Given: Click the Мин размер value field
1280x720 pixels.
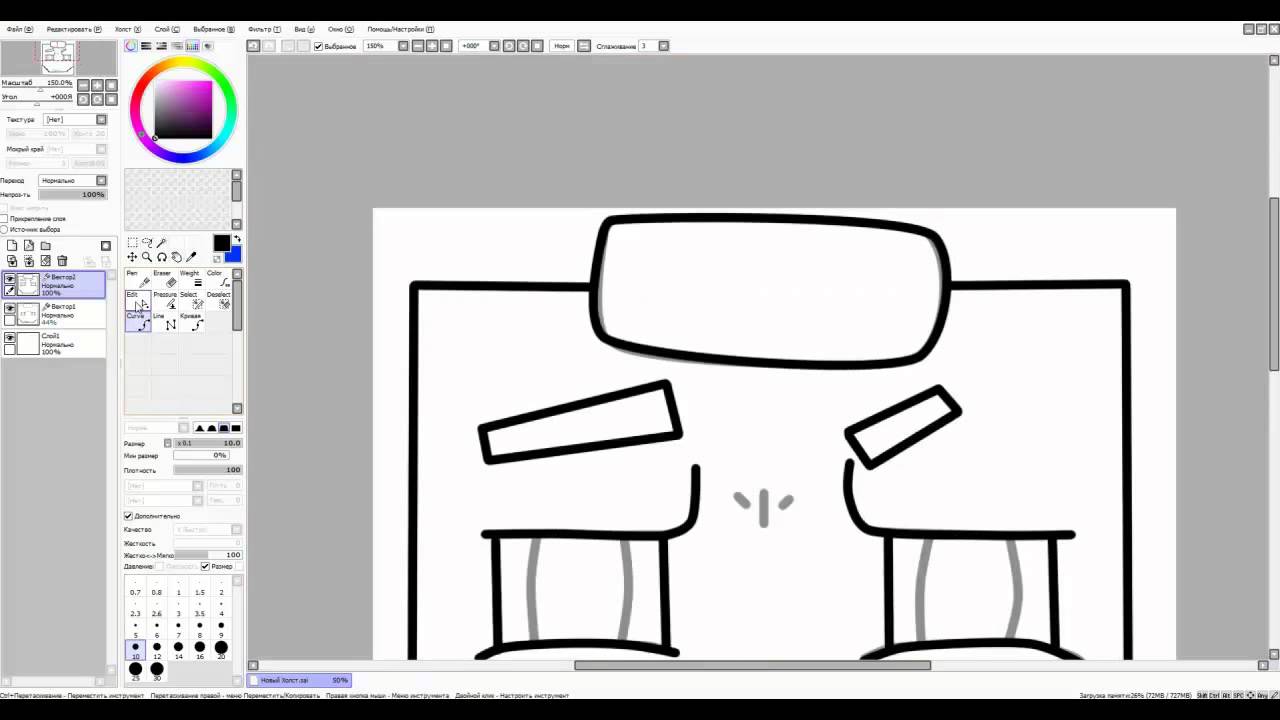Looking at the screenshot, I should point(201,455).
